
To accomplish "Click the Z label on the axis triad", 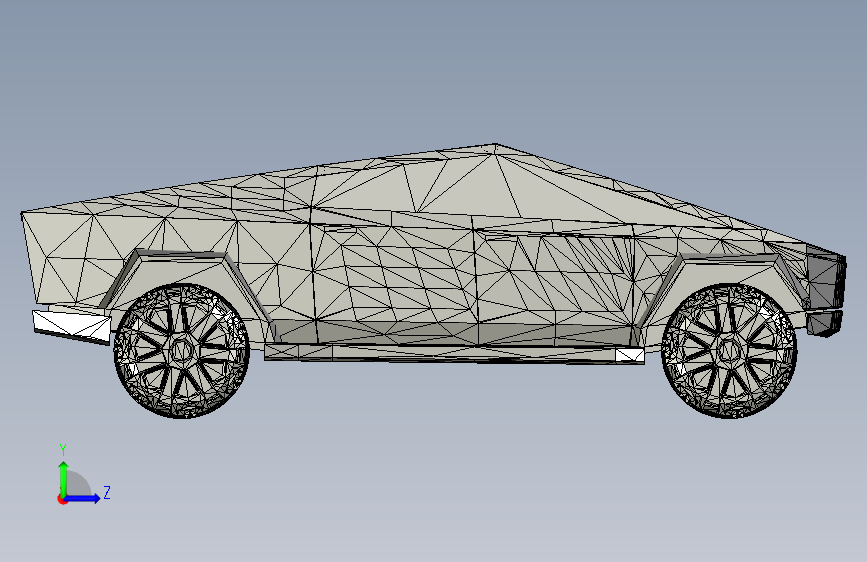I will pyautogui.click(x=107, y=492).
